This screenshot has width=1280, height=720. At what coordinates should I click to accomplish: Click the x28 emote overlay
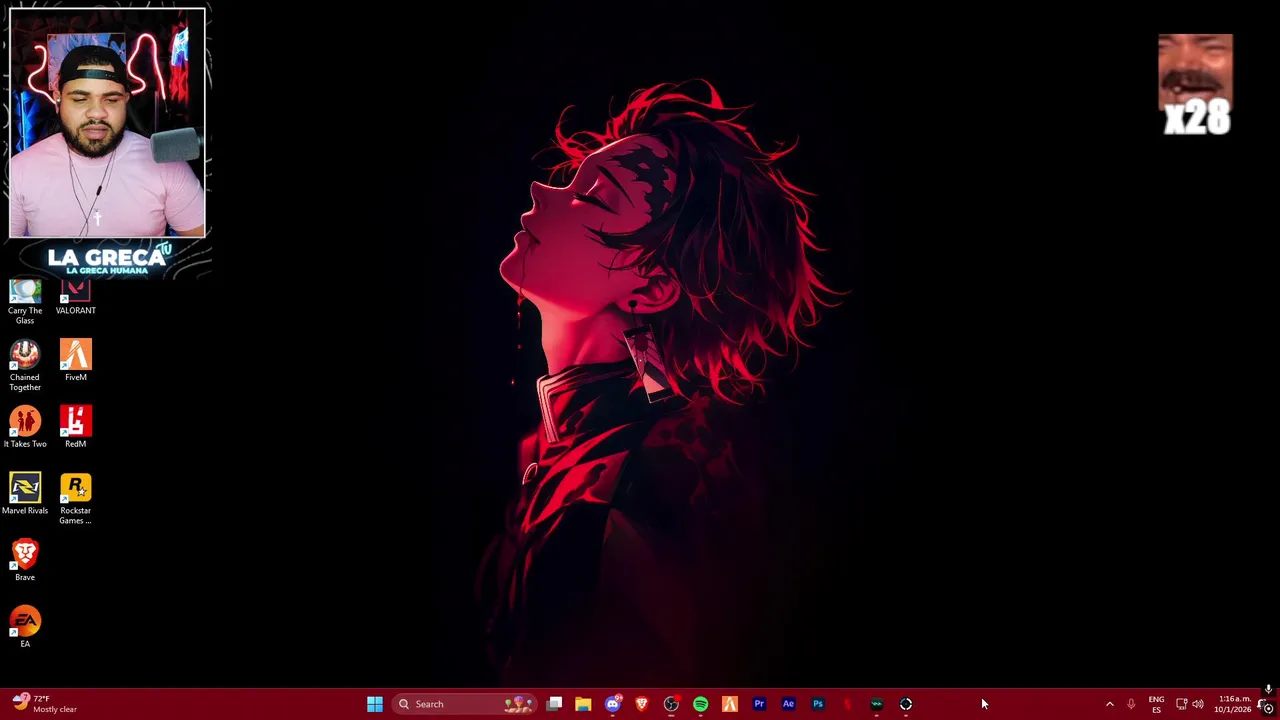[x=1195, y=85]
